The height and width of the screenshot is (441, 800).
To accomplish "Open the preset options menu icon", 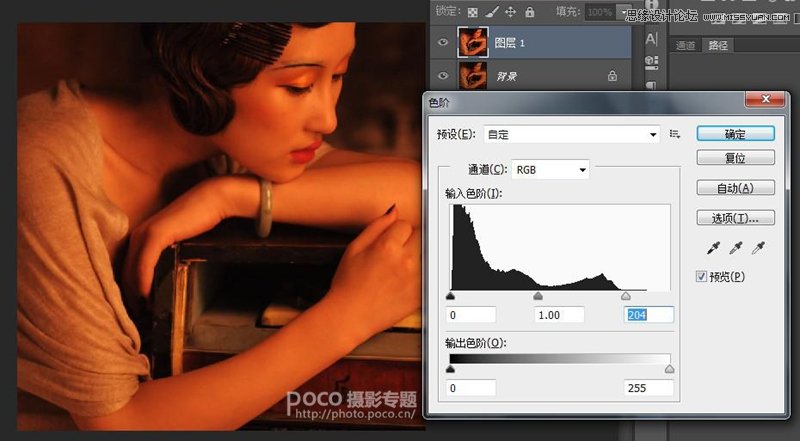I will pos(675,134).
